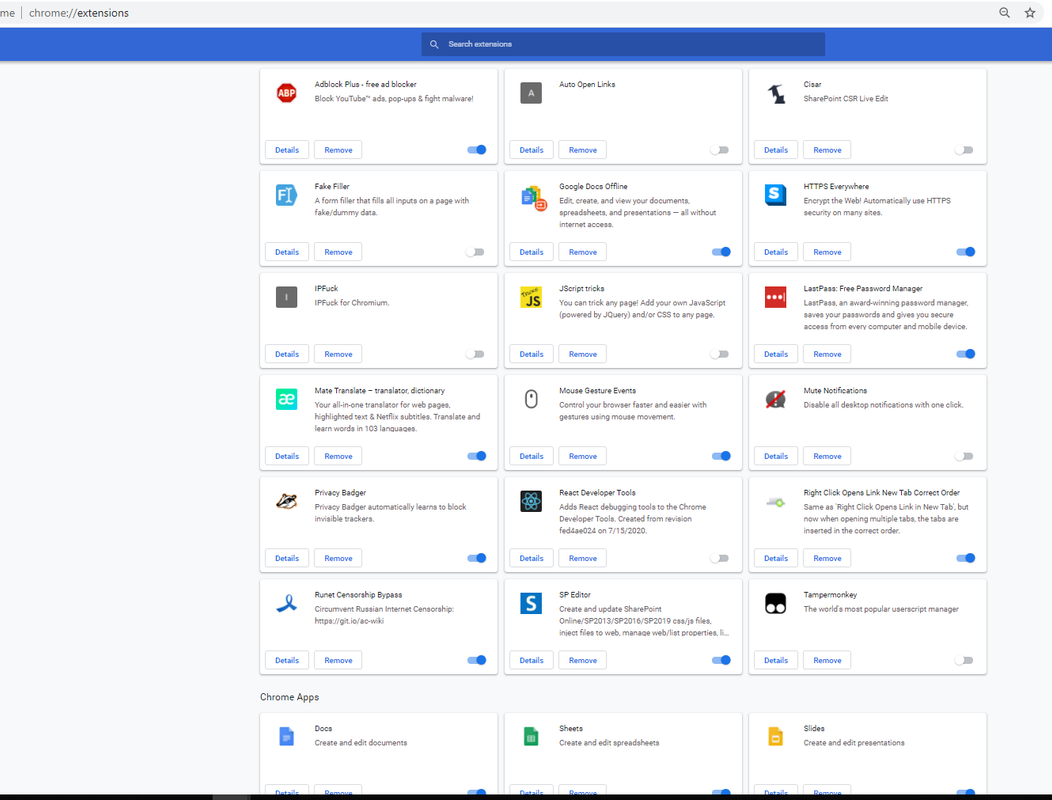Click the JScript tricks JS icon
The height and width of the screenshot is (800, 1052).
click(x=531, y=297)
